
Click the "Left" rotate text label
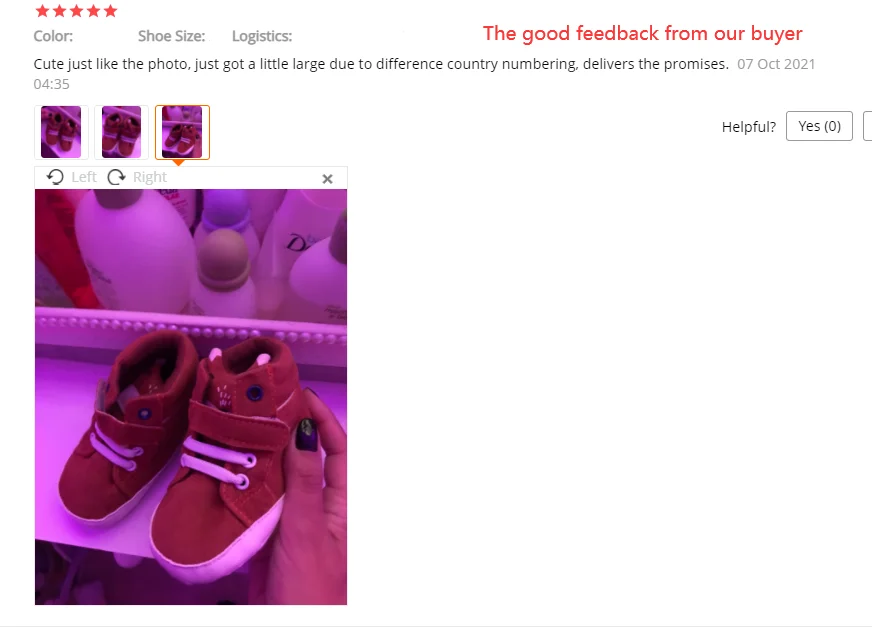[x=84, y=177]
